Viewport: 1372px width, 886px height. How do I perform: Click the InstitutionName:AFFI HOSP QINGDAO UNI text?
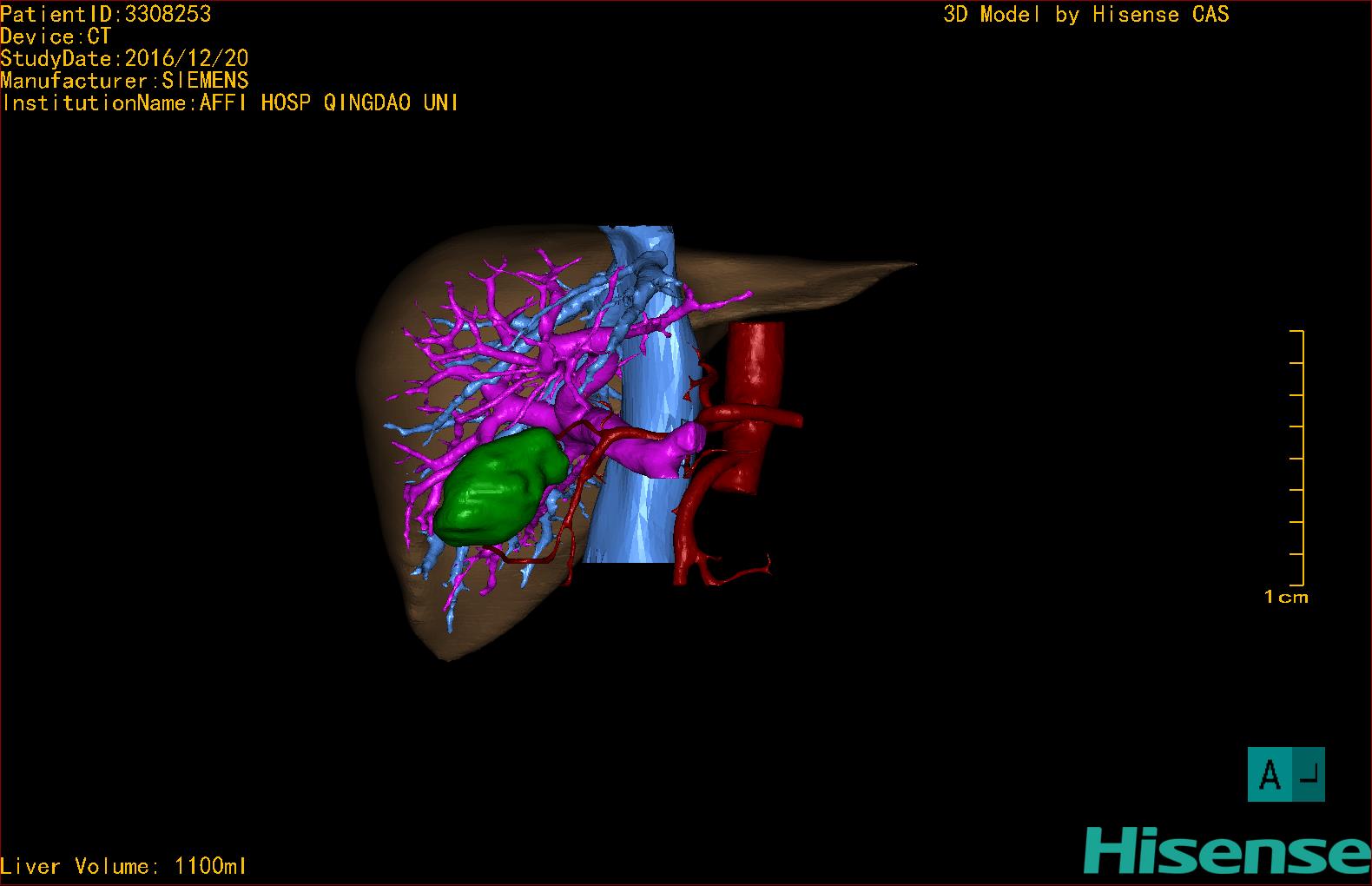pos(230,102)
